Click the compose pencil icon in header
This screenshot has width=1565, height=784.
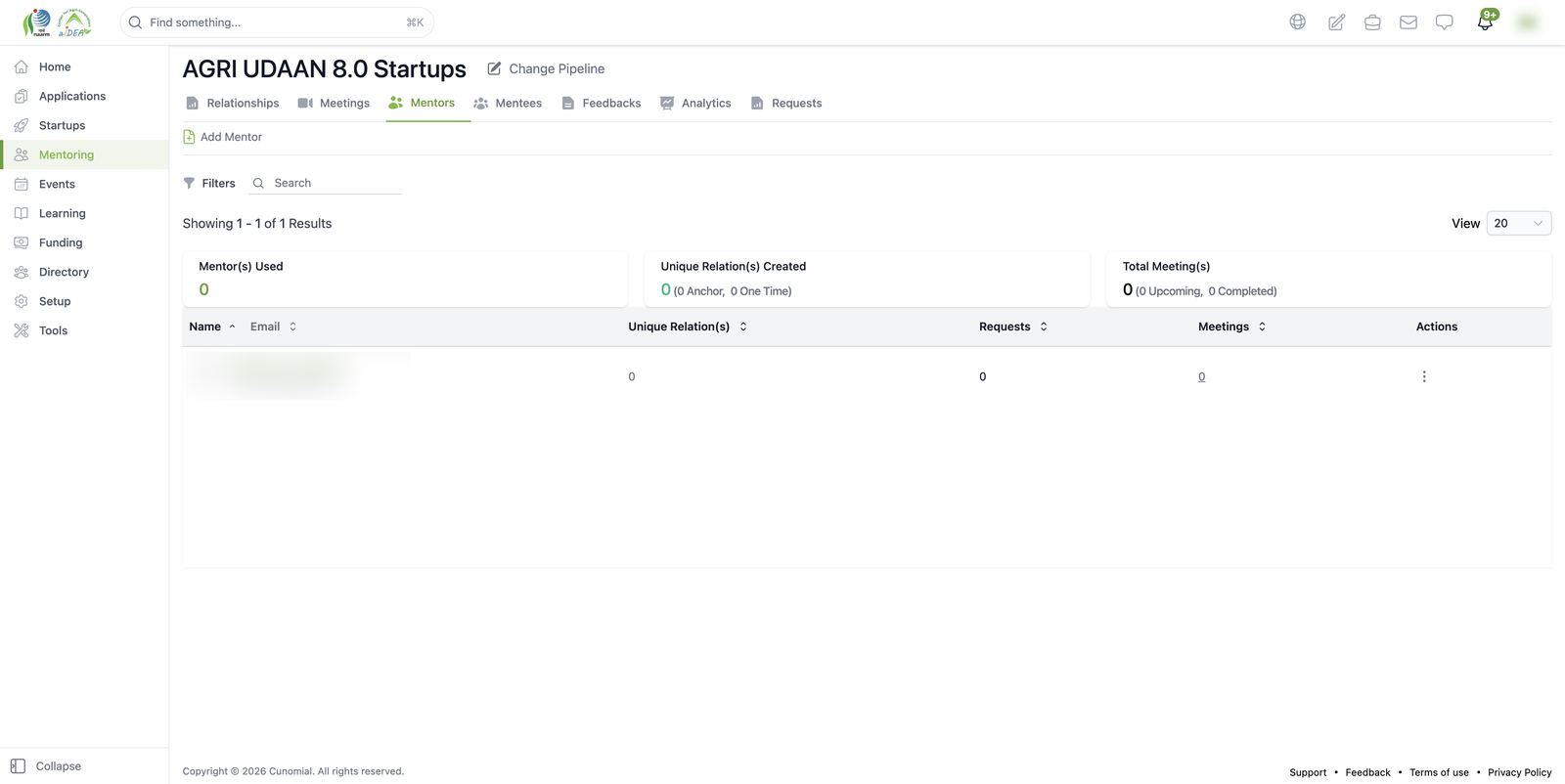coord(1336,22)
